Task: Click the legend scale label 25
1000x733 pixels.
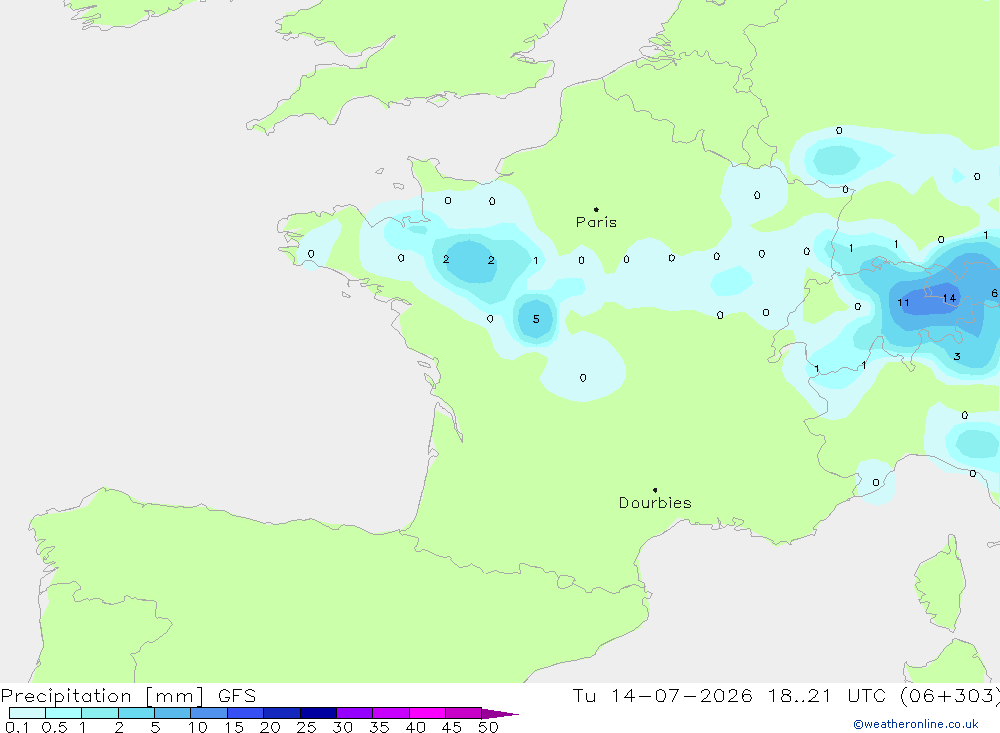Action: point(306,727)
